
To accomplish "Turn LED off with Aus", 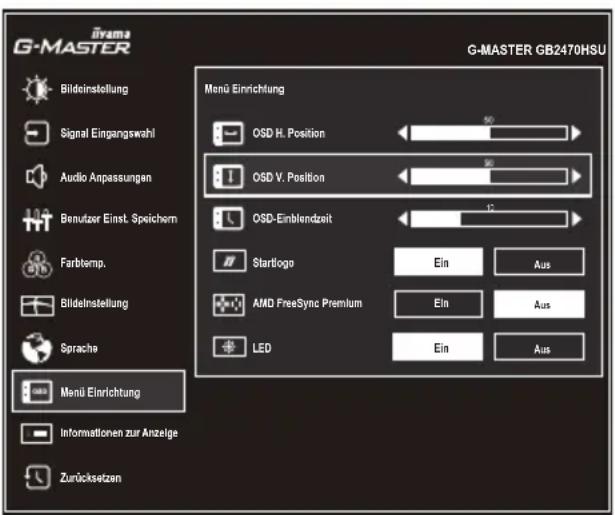I will (x=539, y=347).
